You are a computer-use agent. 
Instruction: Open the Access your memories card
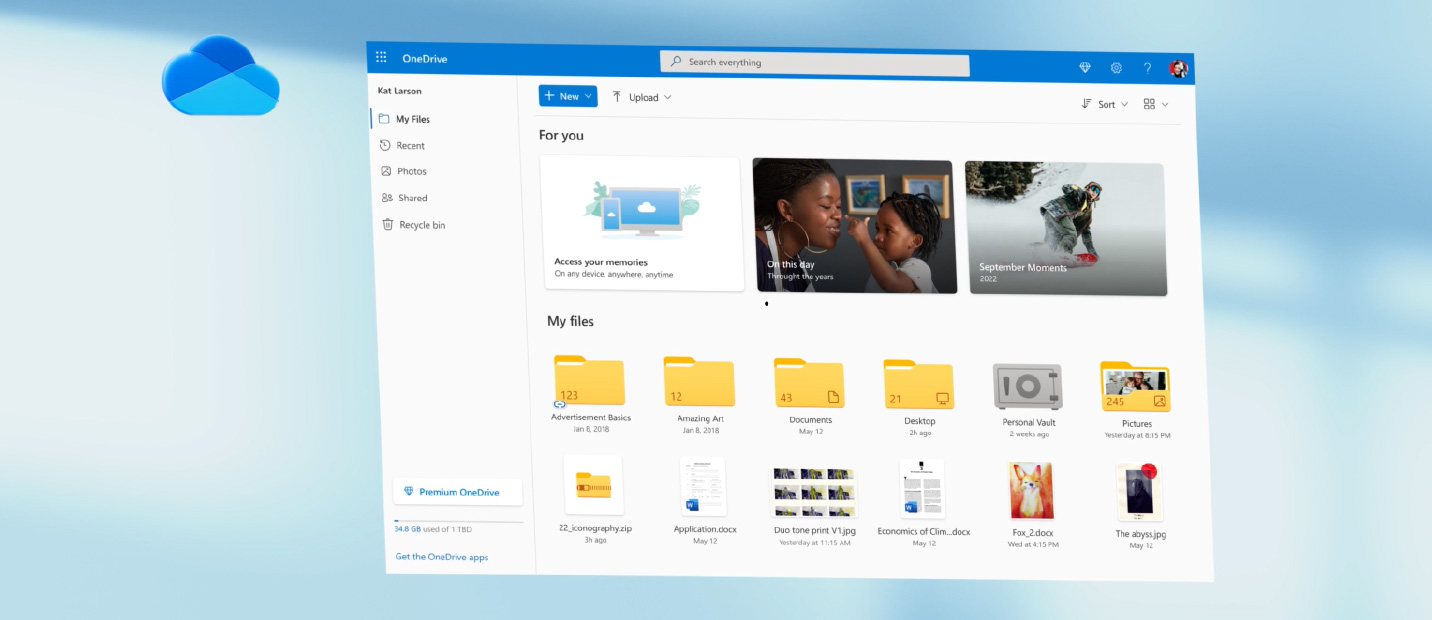click(x=643, y=223)
